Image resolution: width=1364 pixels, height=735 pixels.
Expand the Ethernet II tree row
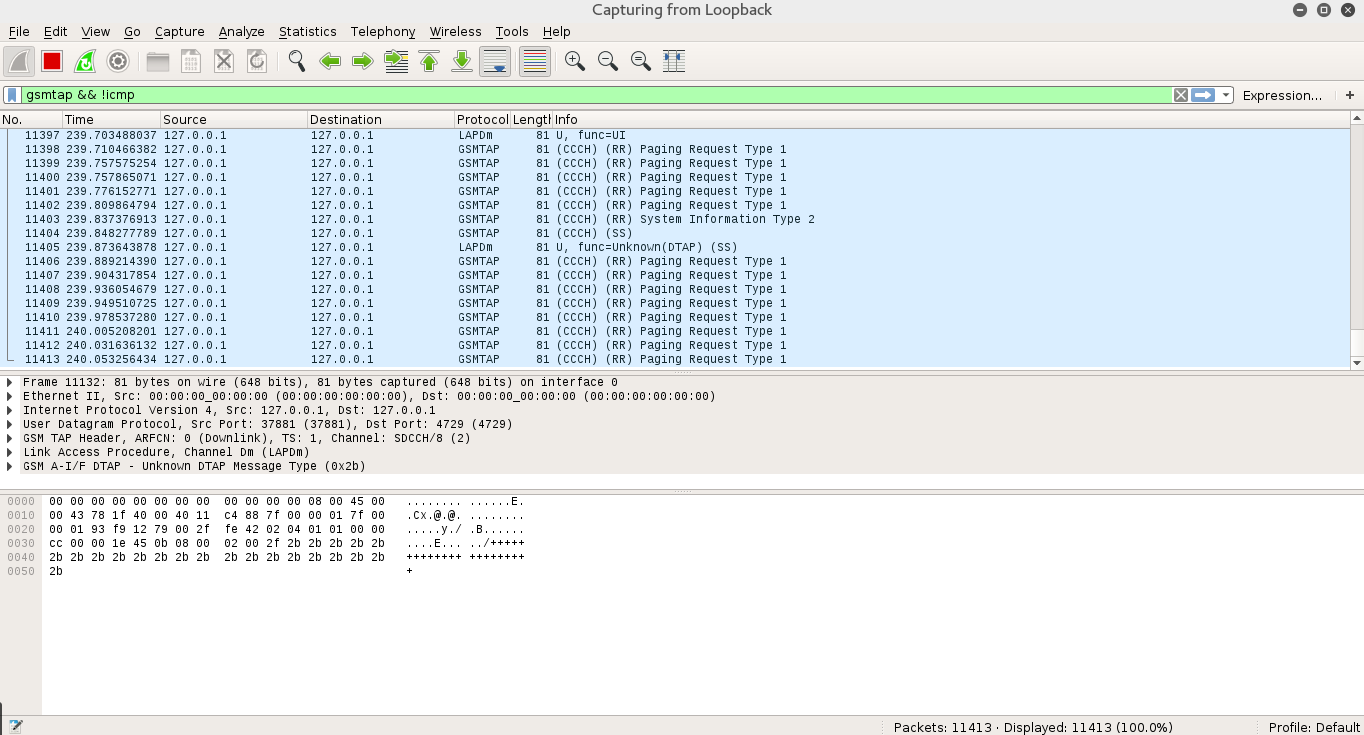[10, 396]
